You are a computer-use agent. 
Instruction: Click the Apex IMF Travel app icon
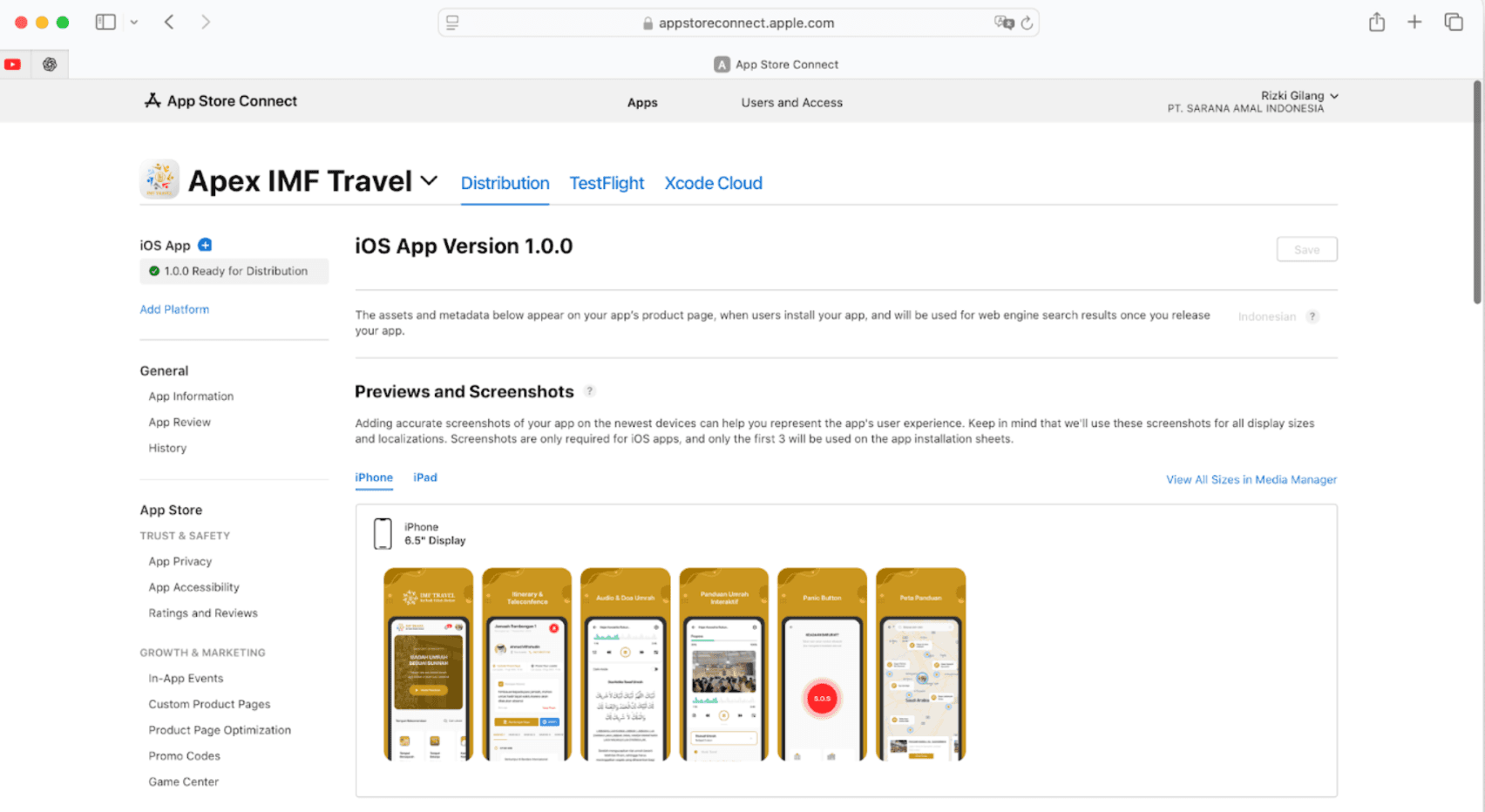[x=159, y=179]
